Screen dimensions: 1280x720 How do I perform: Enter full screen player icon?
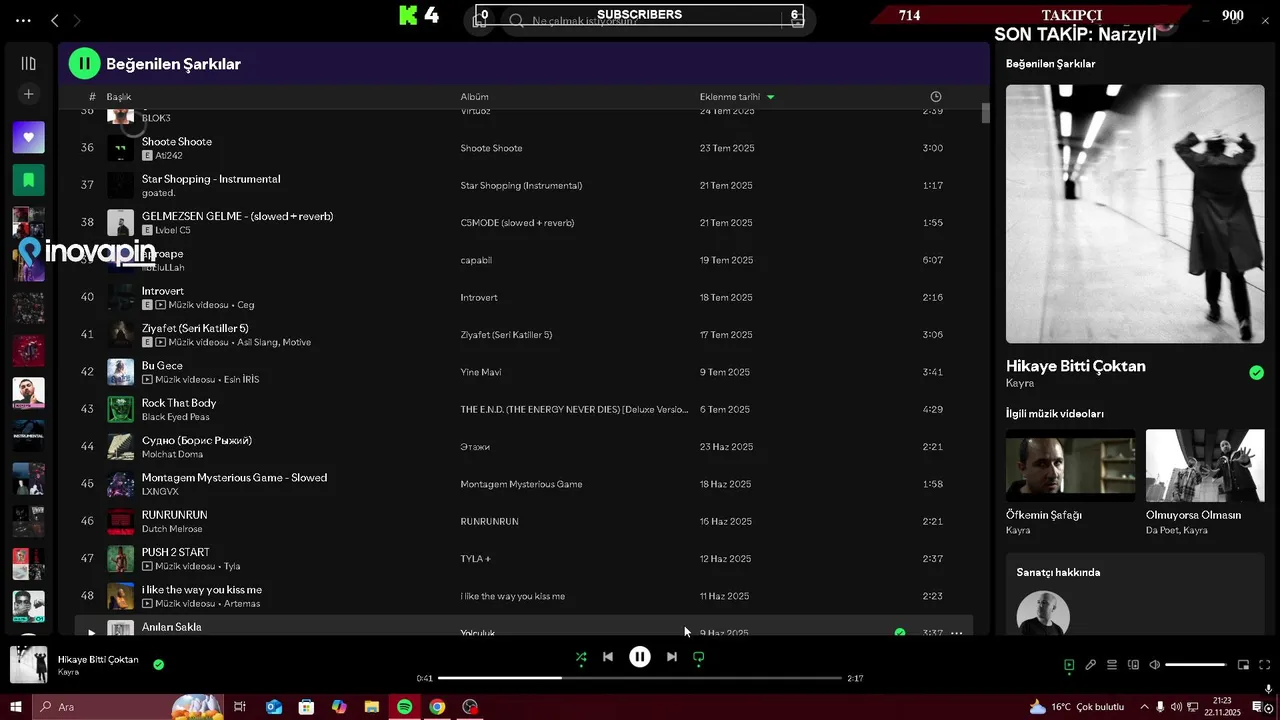click(1265, 665)
